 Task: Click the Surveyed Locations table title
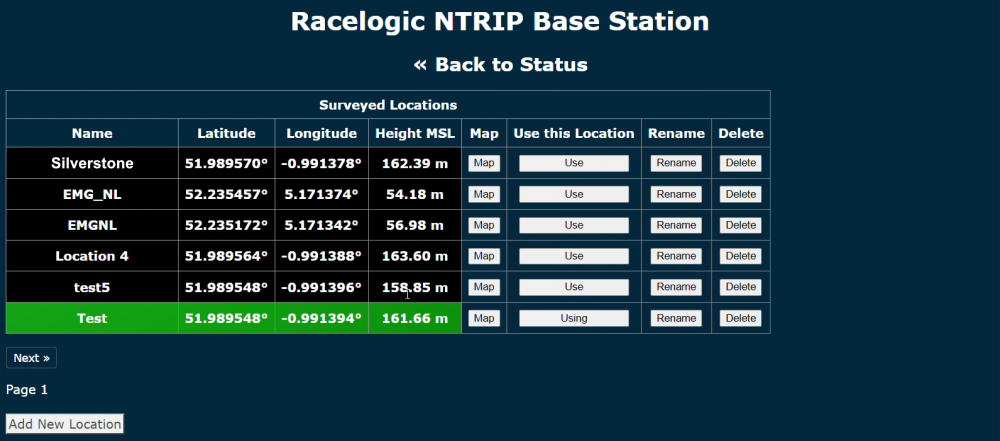tap(388, 105)
